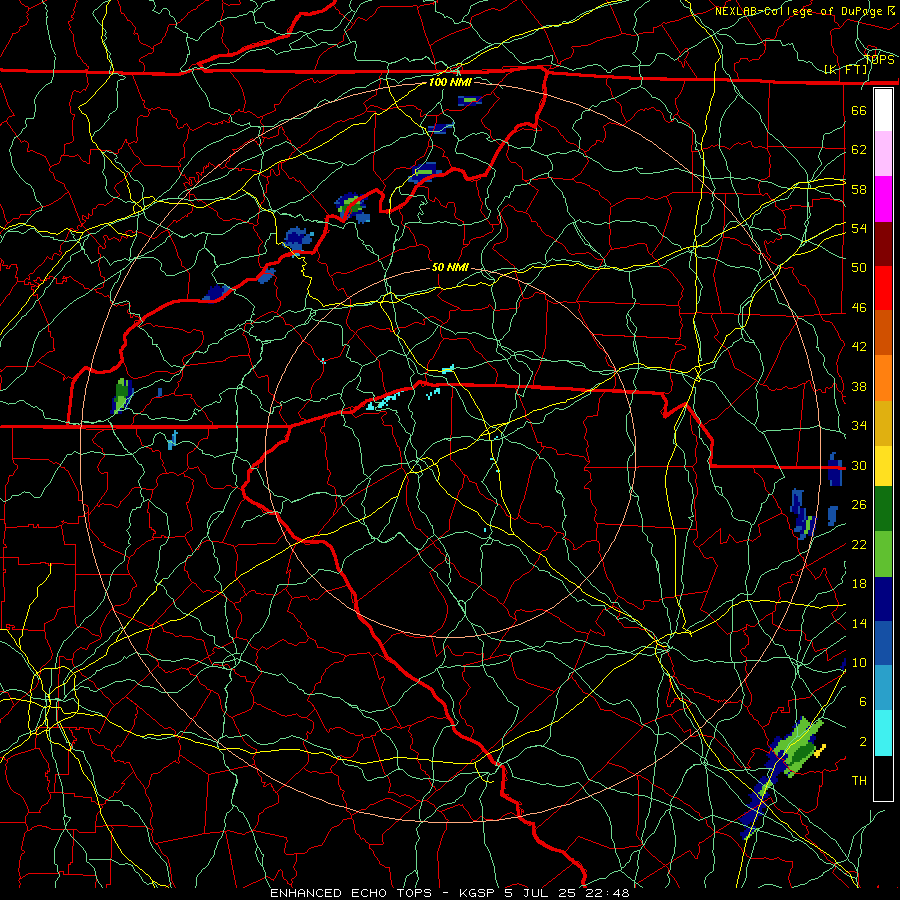
Task: Click the '14' legend value
Action: pos(859,623)
